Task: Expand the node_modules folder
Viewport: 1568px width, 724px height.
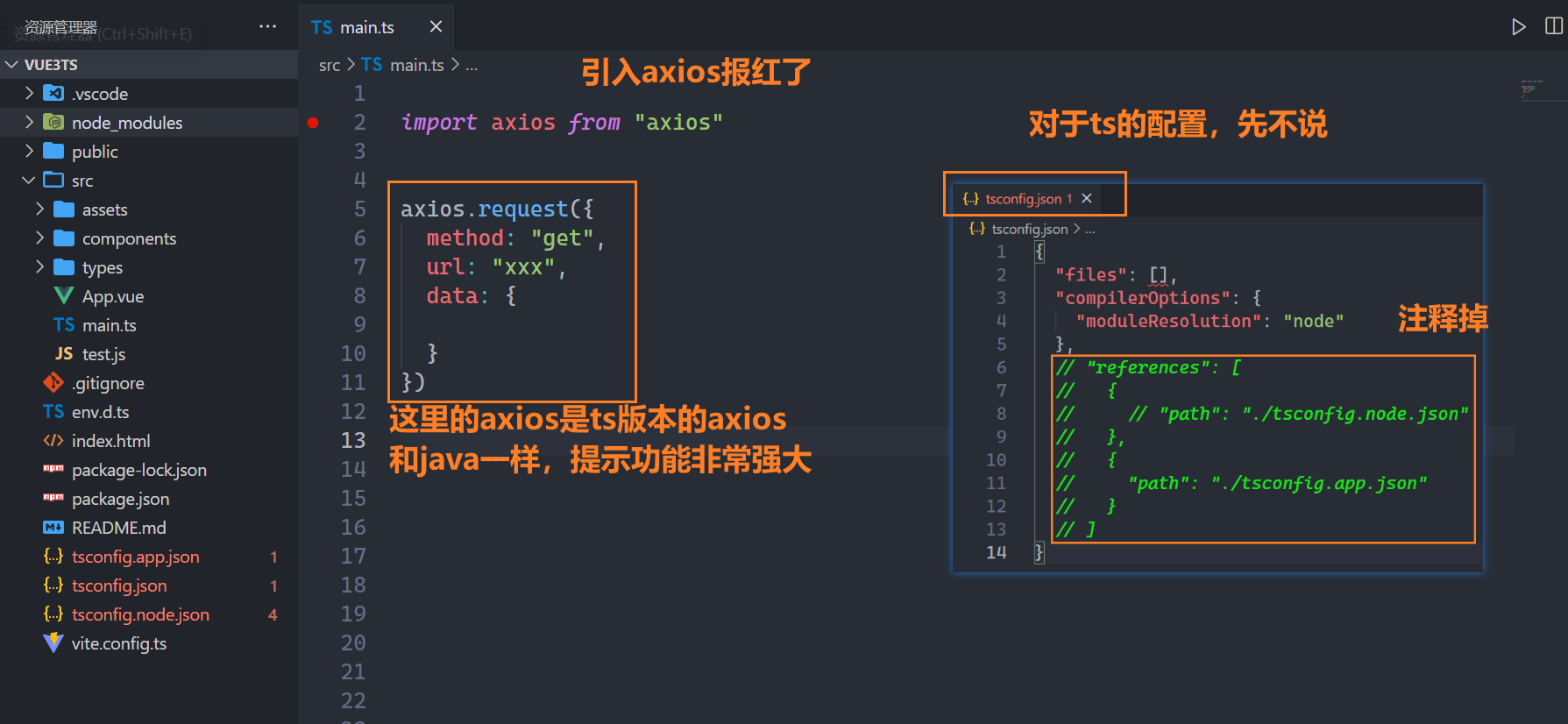Action: pos(30,123)
